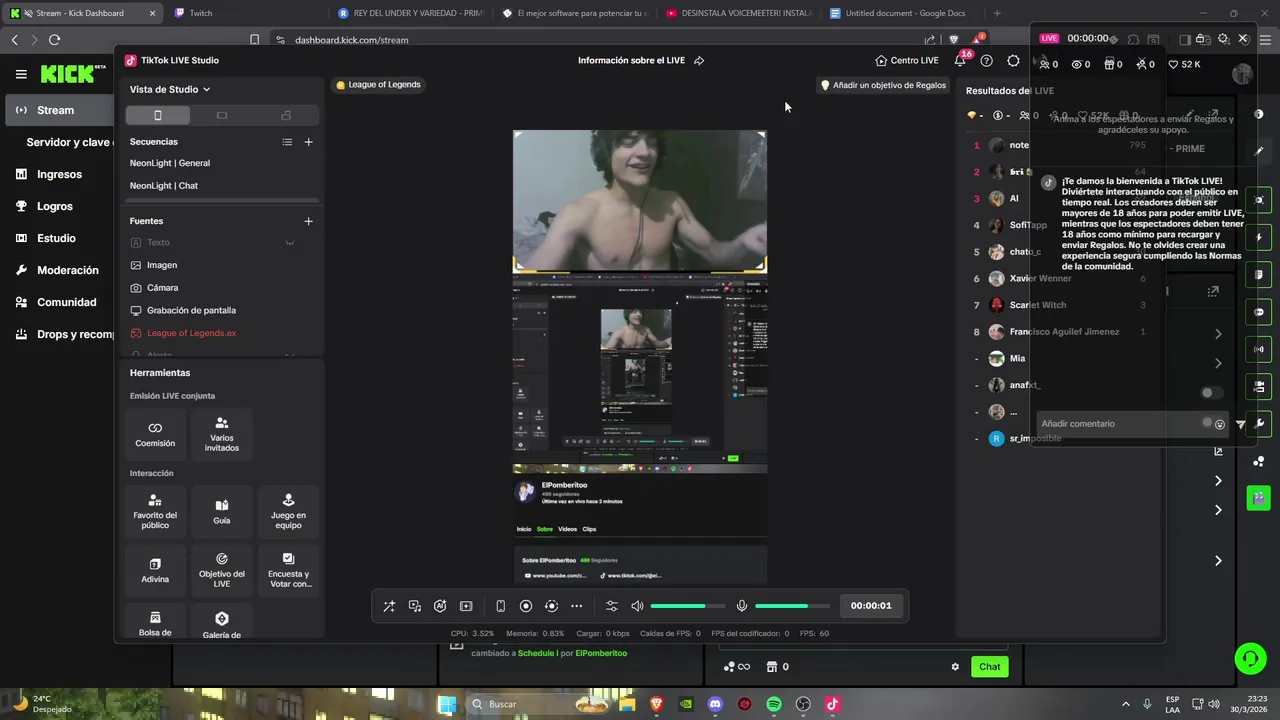
Task: Open Juego en equipo tool
Action: coord(288,511)
